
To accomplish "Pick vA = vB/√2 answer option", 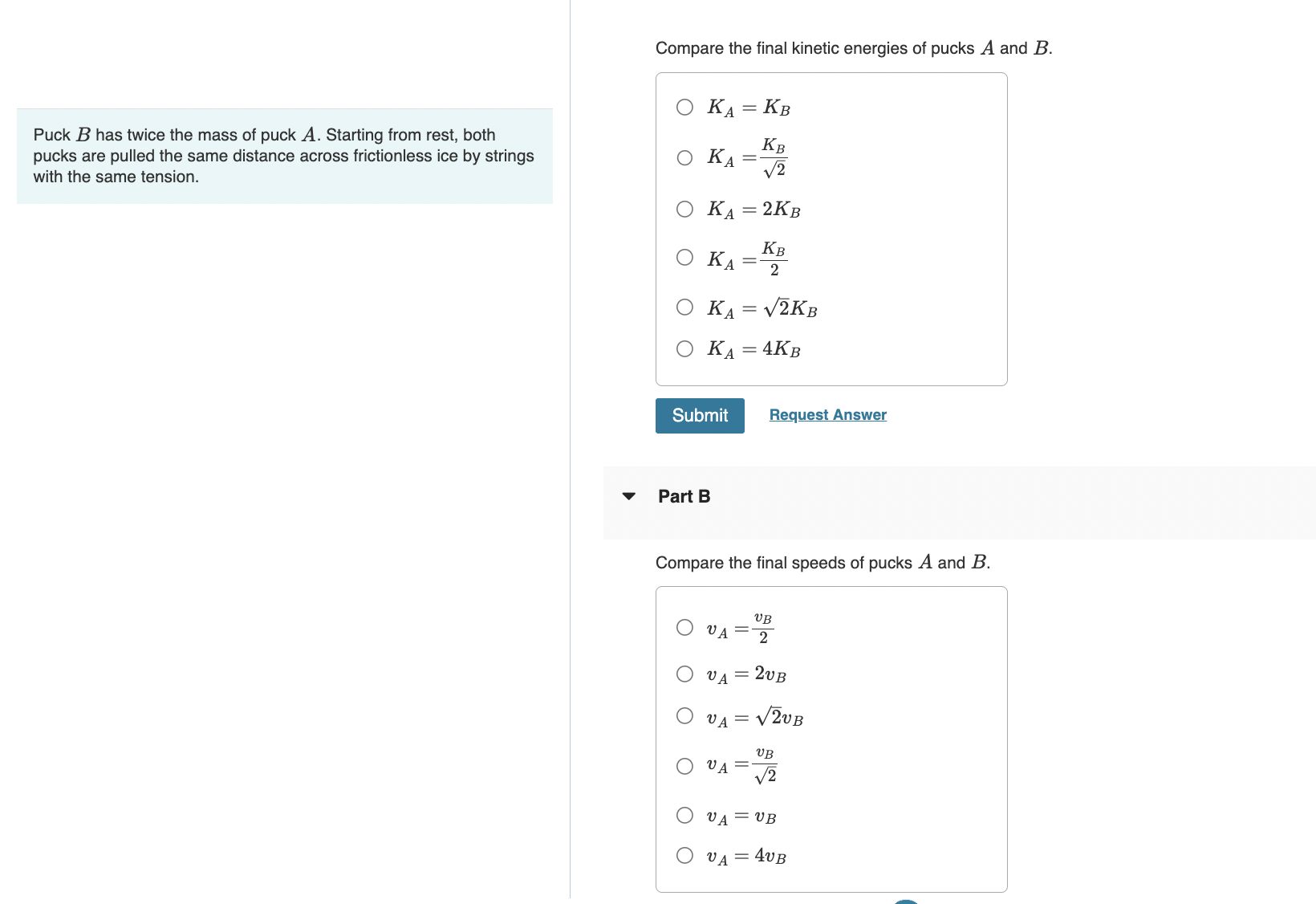I will tap(684, 765).
